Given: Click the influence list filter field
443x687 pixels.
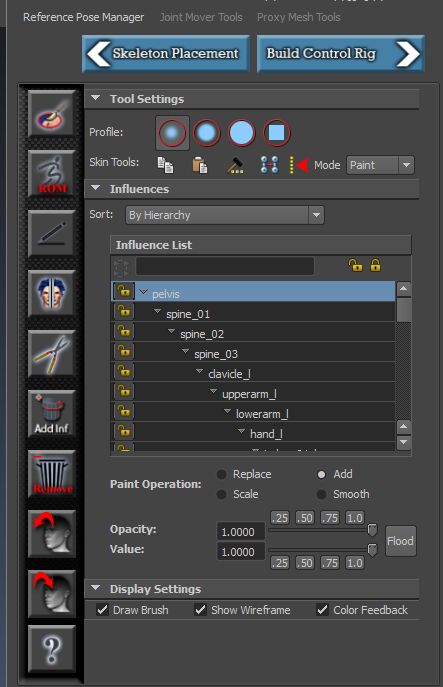Looking at the screenshot, I should click(x=225, y=266).
